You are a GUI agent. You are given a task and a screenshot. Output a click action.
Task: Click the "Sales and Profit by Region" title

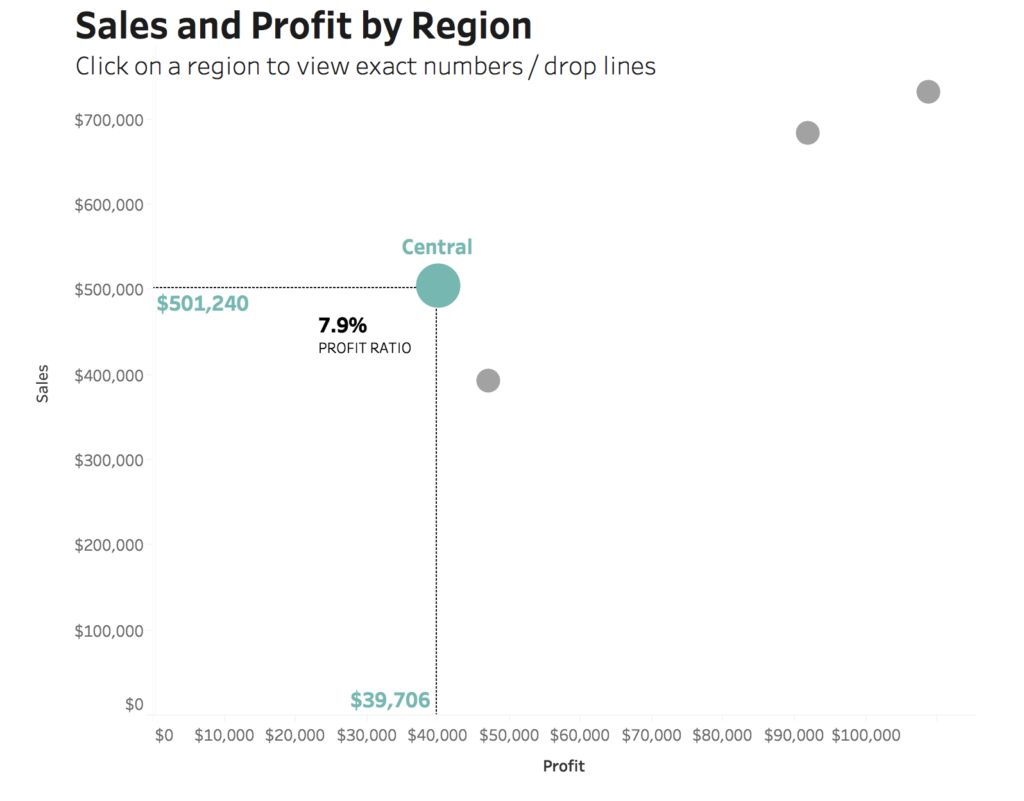click(303, 26)
